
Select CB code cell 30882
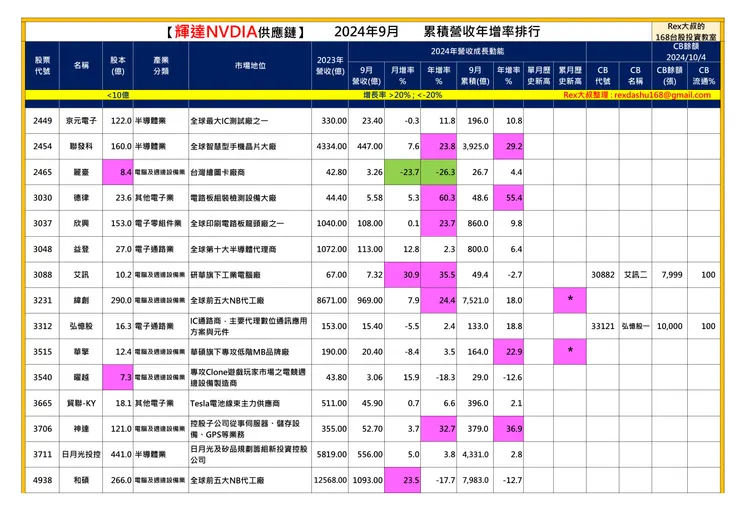point(603,275)
